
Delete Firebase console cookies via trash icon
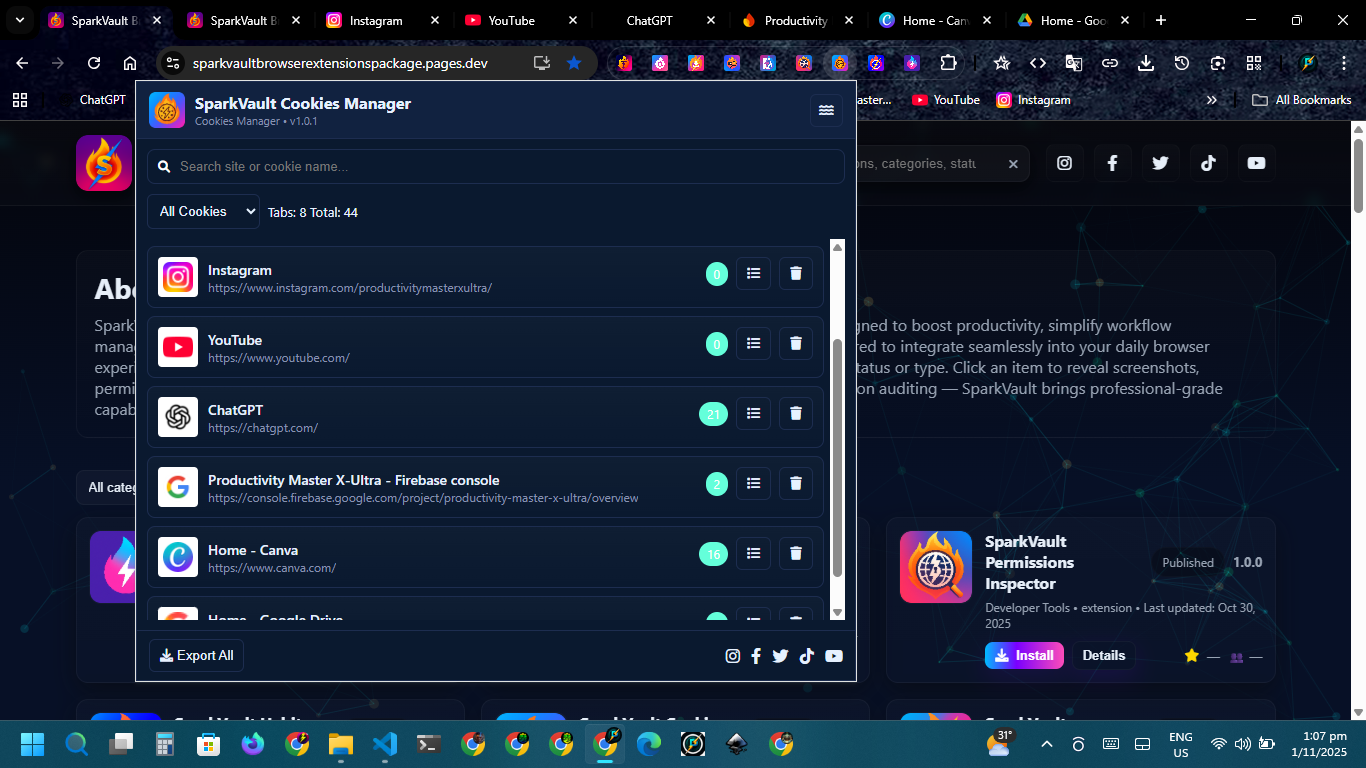pyautogui.click(x=796, y=483)
